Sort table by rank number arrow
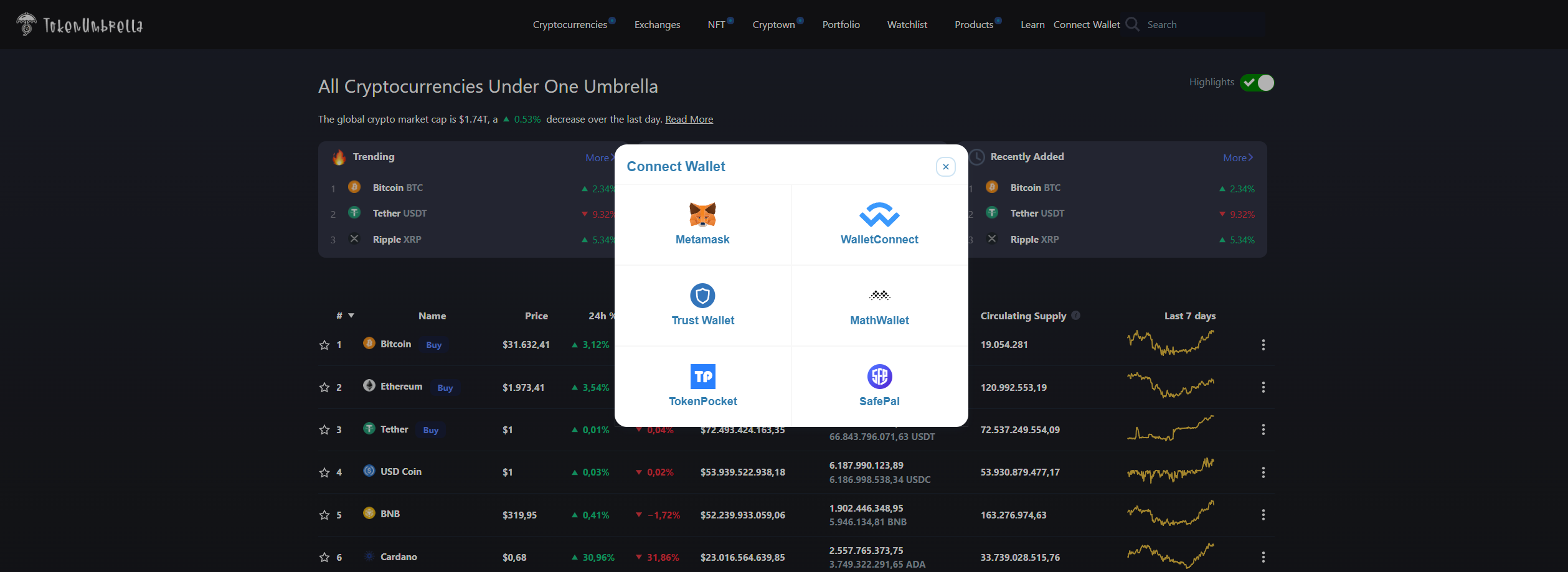The image size is (1568, 572). [x=351, y=316]
